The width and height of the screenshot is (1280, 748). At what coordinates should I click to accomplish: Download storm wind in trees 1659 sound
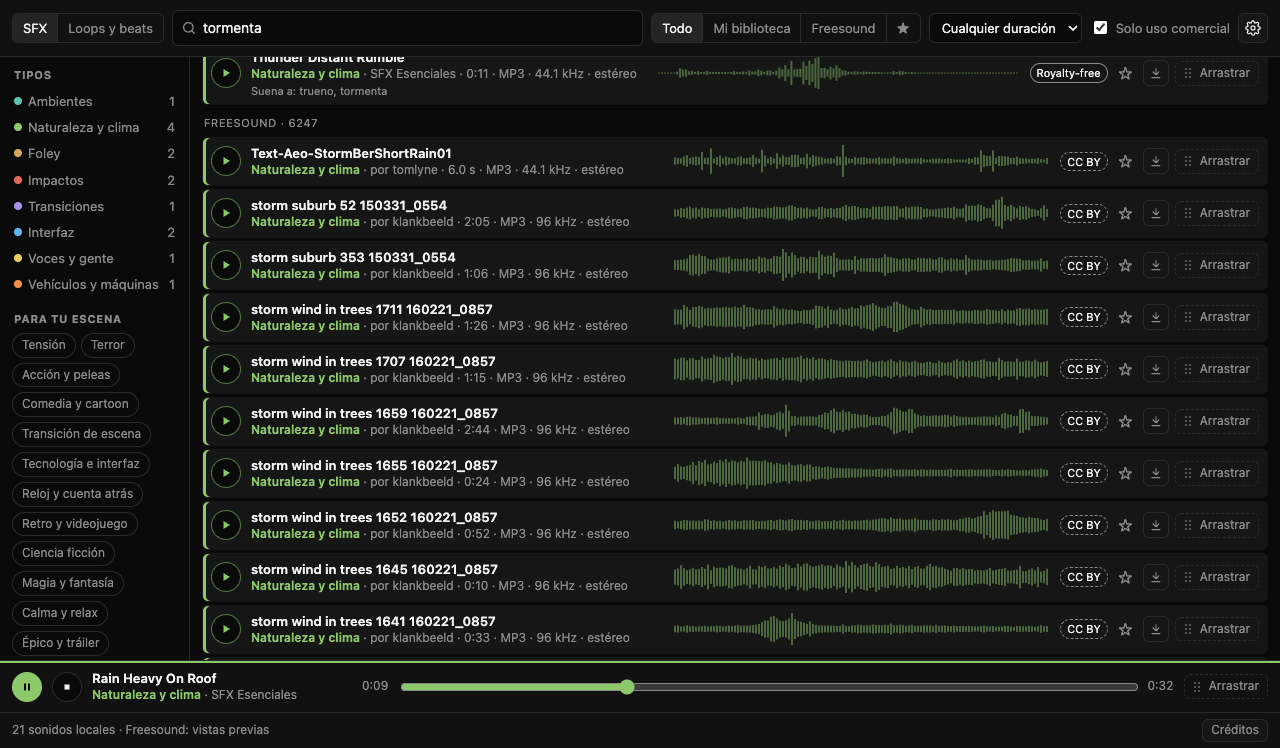pos(1156,421)
